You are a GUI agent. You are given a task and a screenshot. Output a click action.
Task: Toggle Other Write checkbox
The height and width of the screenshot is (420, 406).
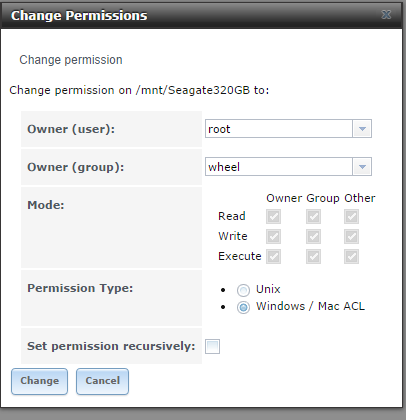(351, 237)
